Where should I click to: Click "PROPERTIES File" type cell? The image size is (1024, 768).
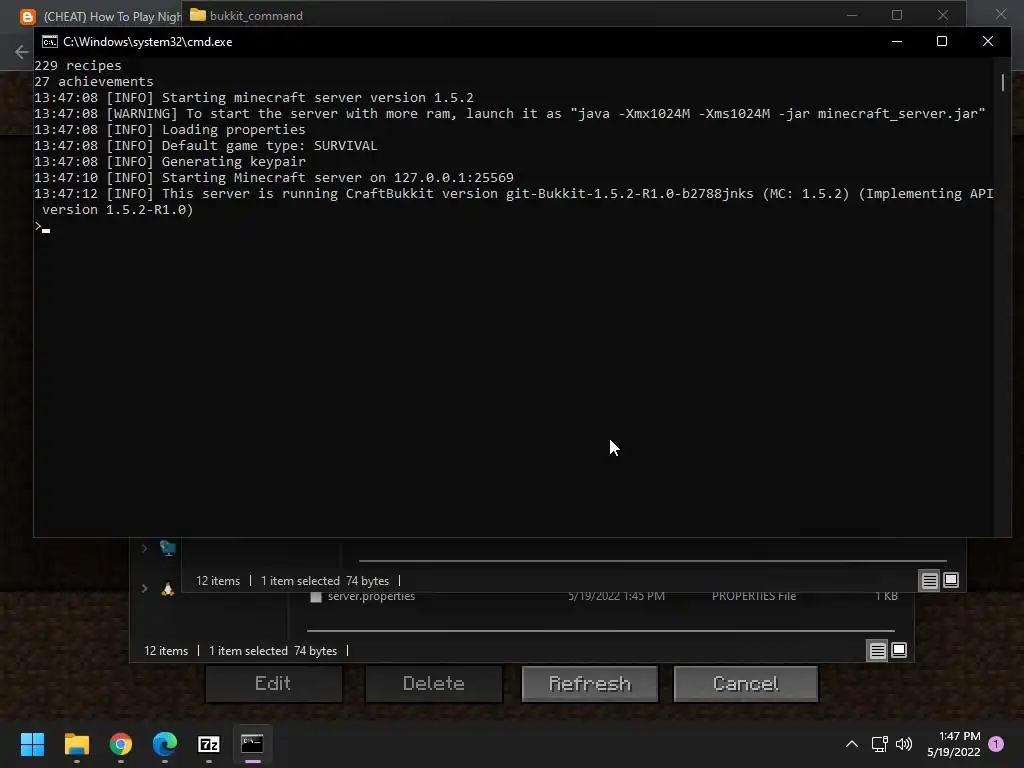tap(754, 596)
